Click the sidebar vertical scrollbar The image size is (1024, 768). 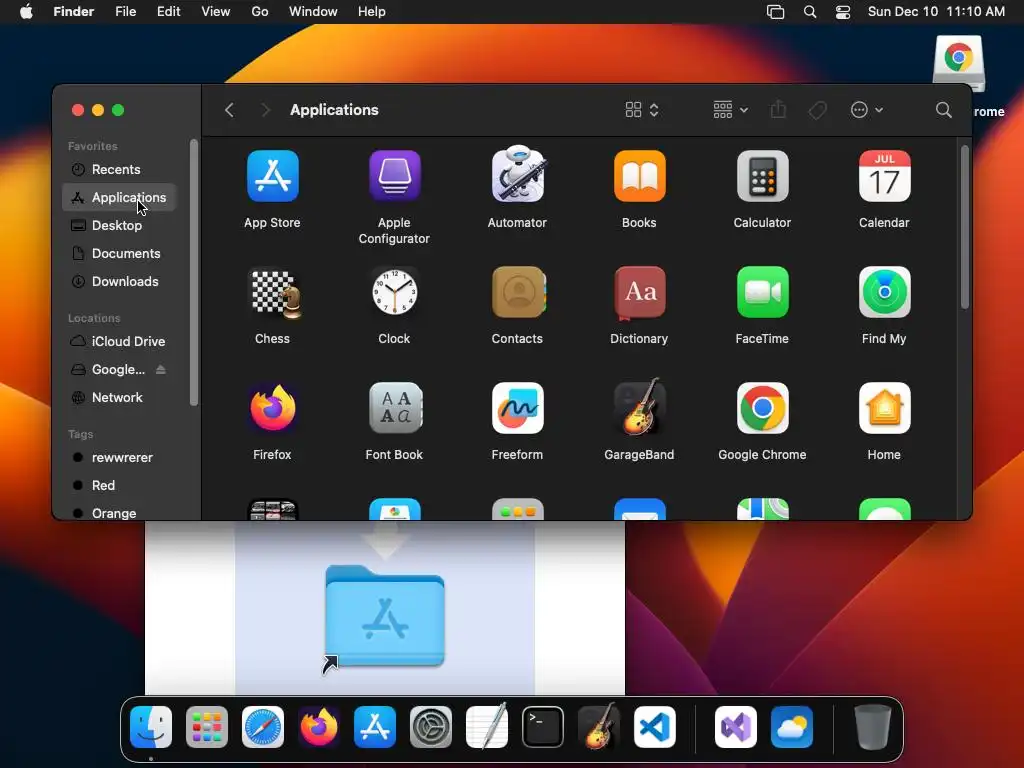tap(194, 272)
